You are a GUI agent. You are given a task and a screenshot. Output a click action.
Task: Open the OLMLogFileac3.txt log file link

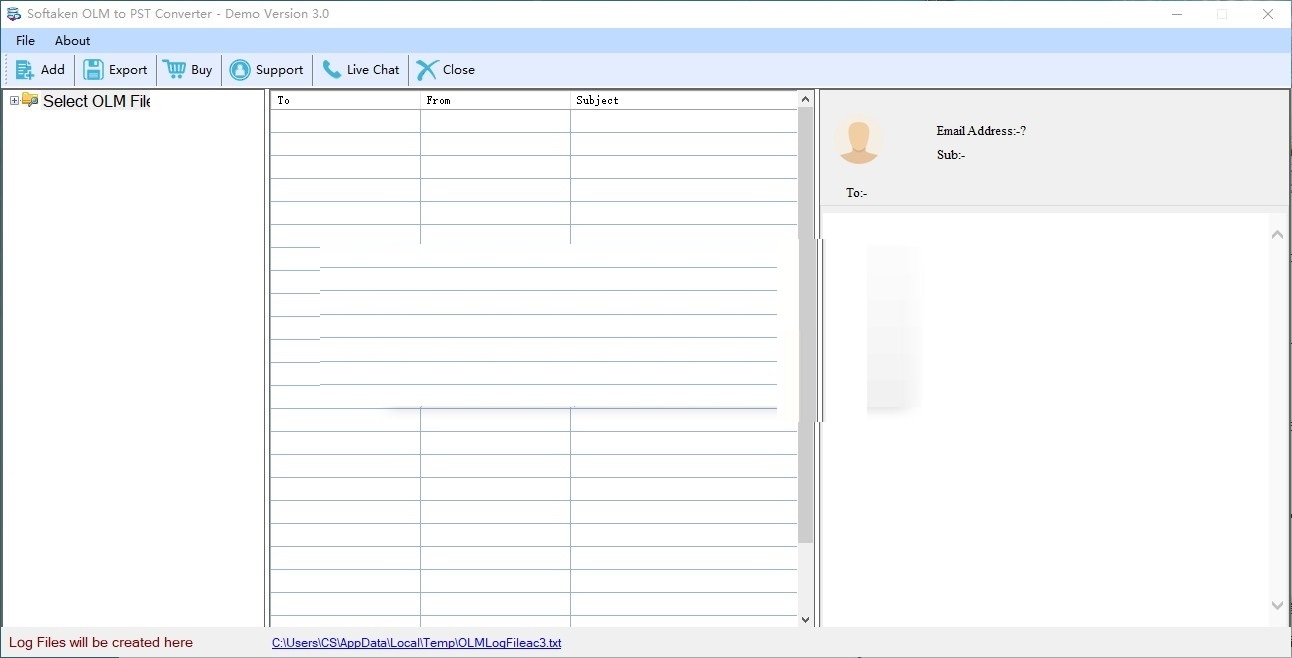coord(416,643)
